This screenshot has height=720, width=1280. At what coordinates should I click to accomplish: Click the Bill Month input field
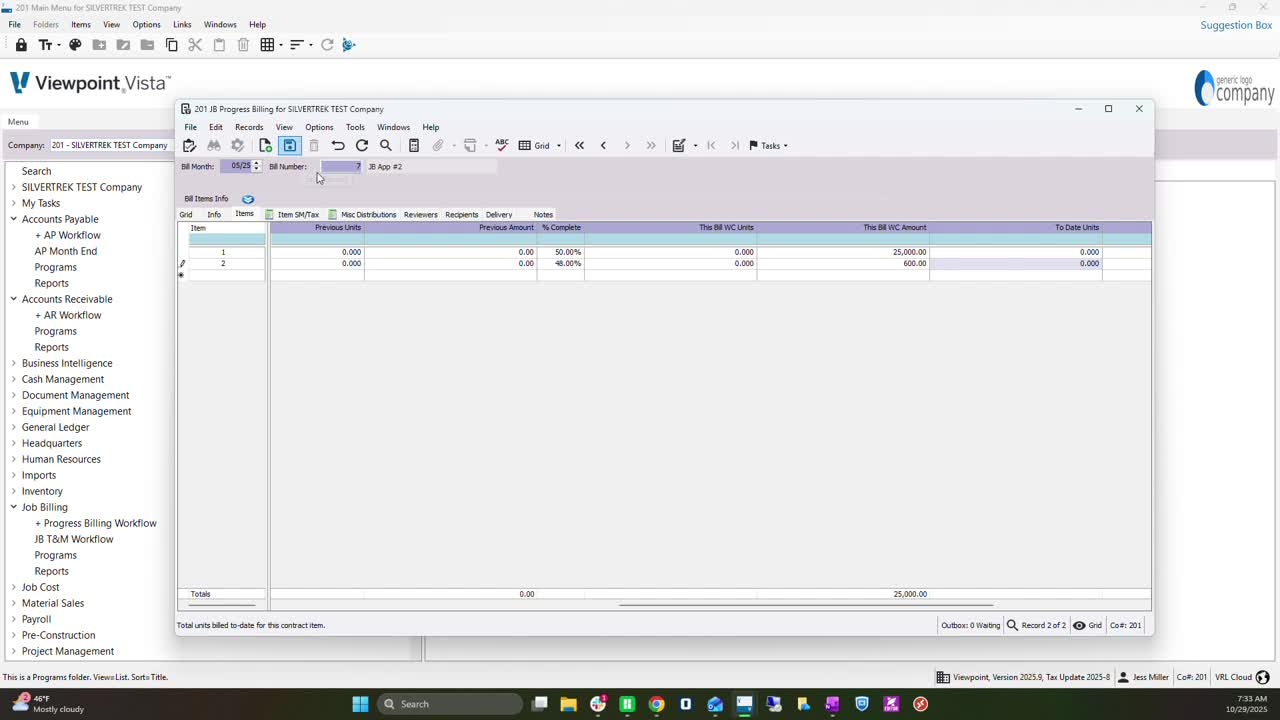[236, 166]
